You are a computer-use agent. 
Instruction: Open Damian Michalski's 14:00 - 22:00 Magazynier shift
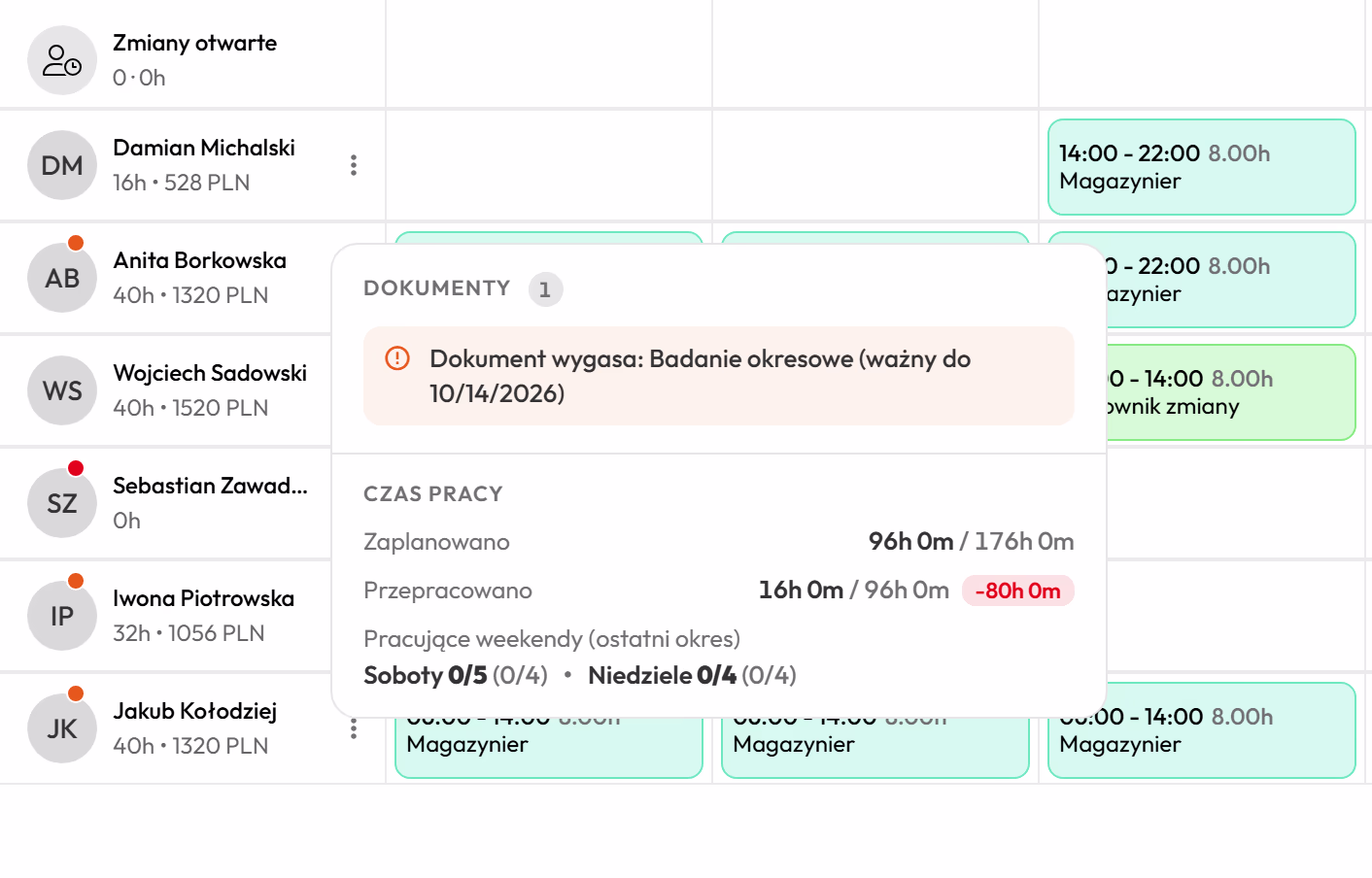pyautogui.click(x=1202, y=167)
